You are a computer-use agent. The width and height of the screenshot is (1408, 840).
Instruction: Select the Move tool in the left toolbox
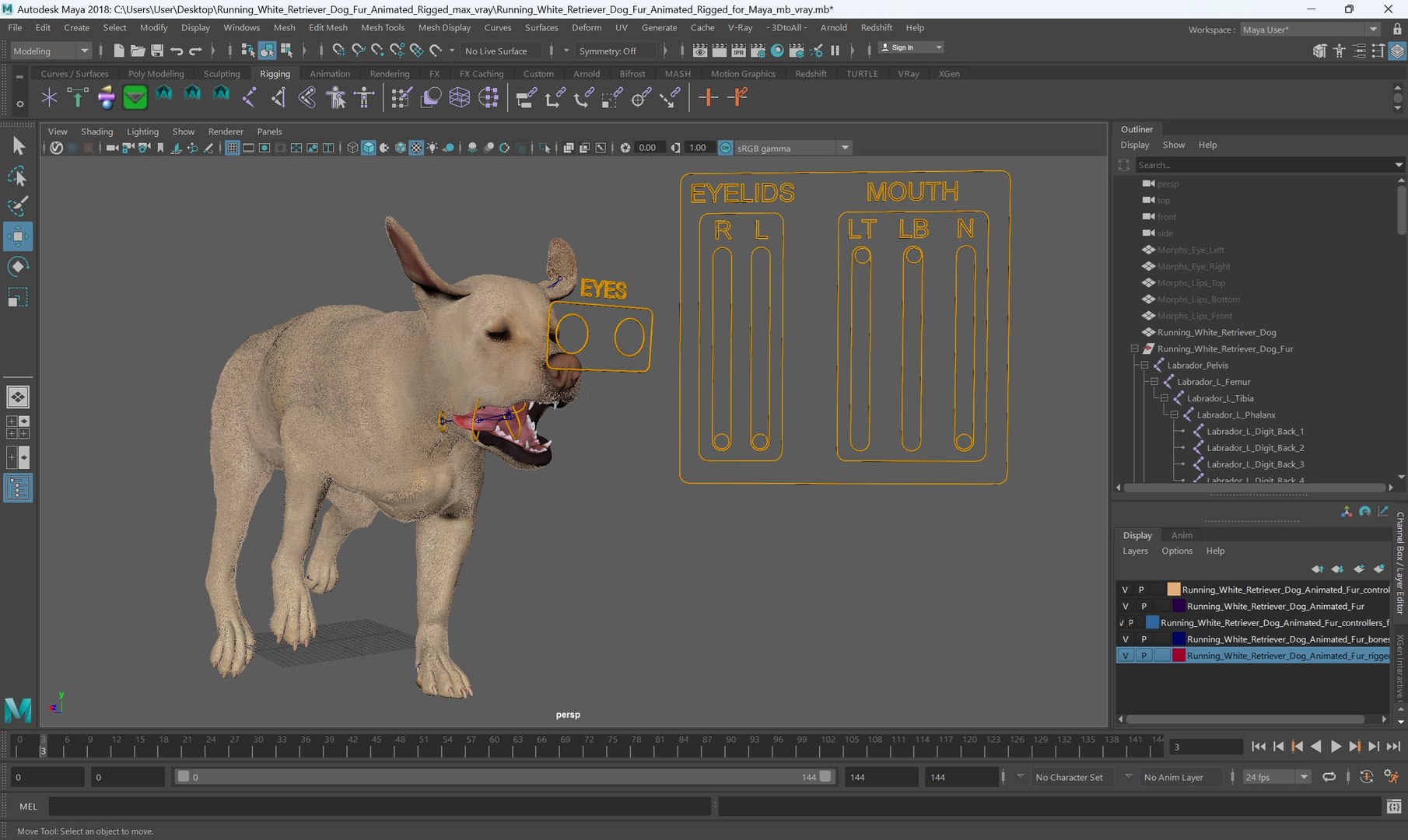pos(17,236)
